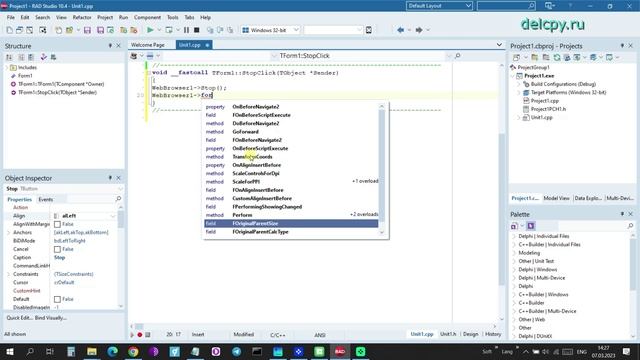640x360 pixels.
Task: Click the editor search magnifier icon
Action: (458, 56)
